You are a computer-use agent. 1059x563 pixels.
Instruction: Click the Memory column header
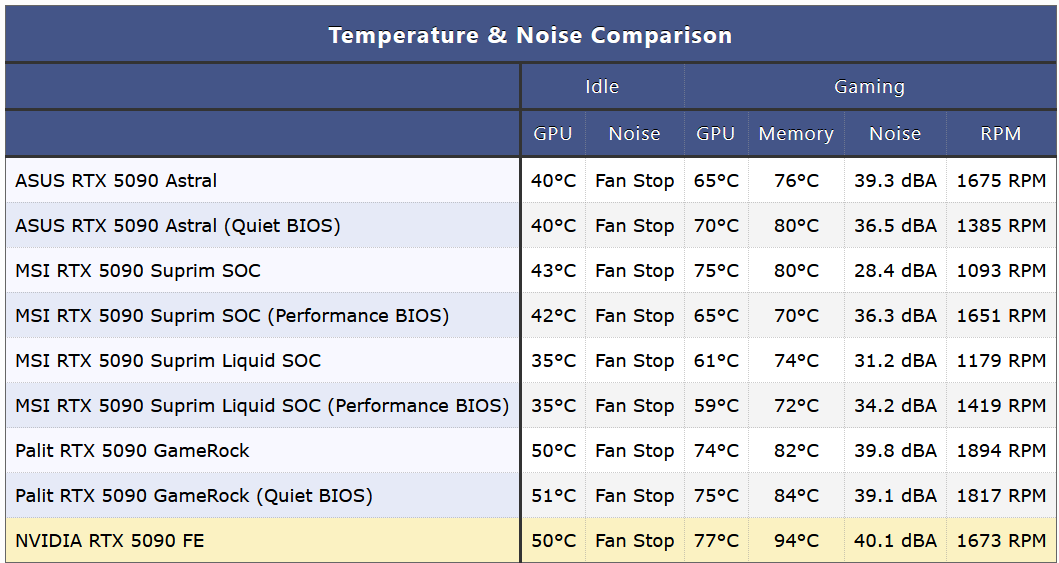tap(795, 134)
